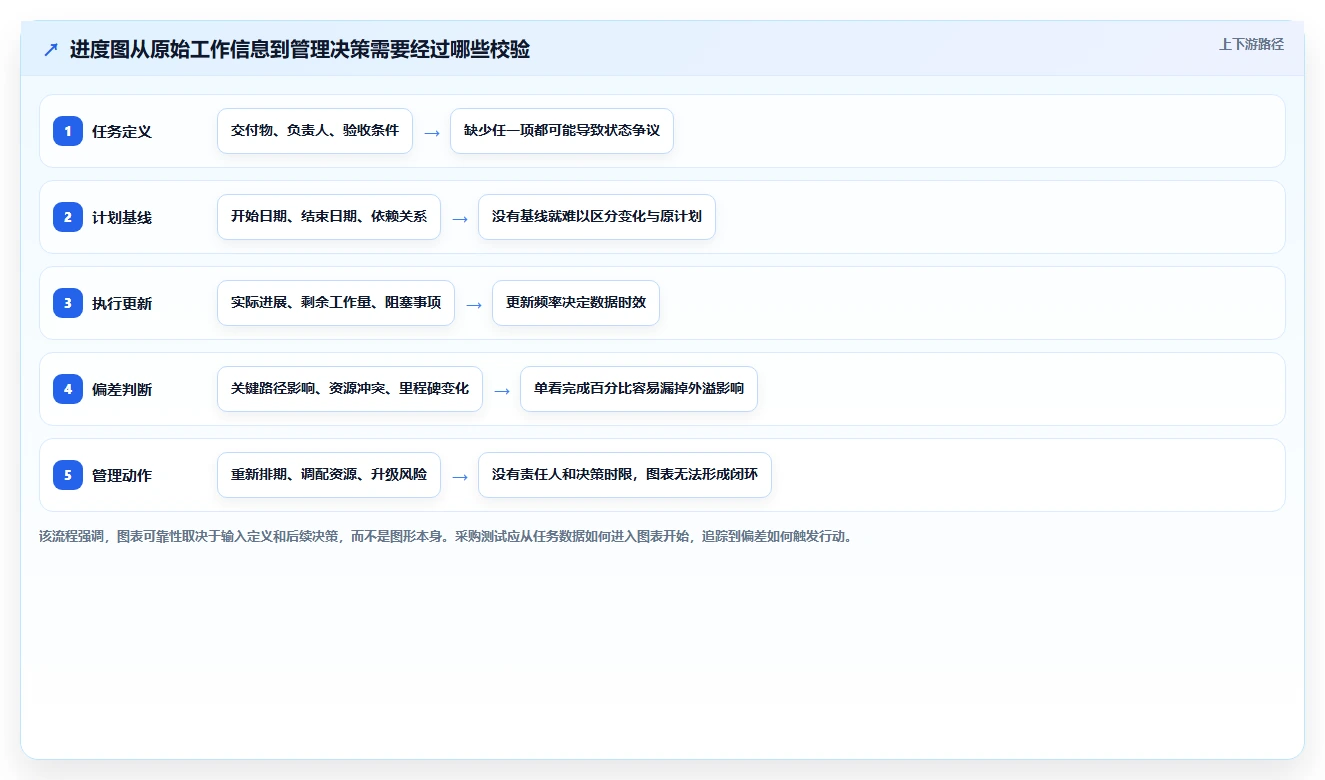Select the 任务定义 step label
This screenshot has height=780, width=1325.
pos(122,132)
